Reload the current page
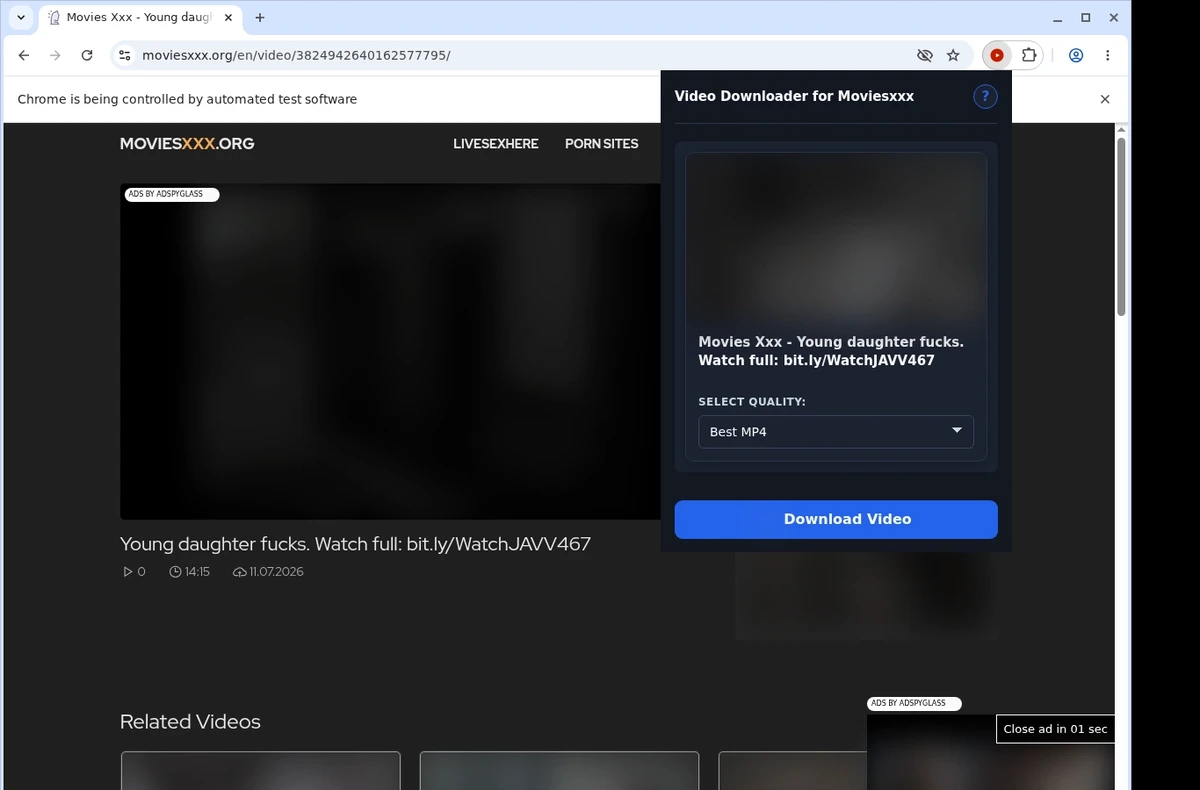Viewport: 1200px width, 790px height. tap(87, 55)
